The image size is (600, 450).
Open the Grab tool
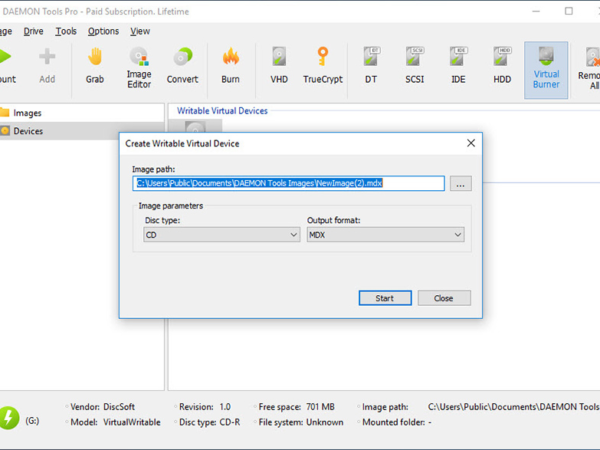pyautogui.click(x=95, y=65)
